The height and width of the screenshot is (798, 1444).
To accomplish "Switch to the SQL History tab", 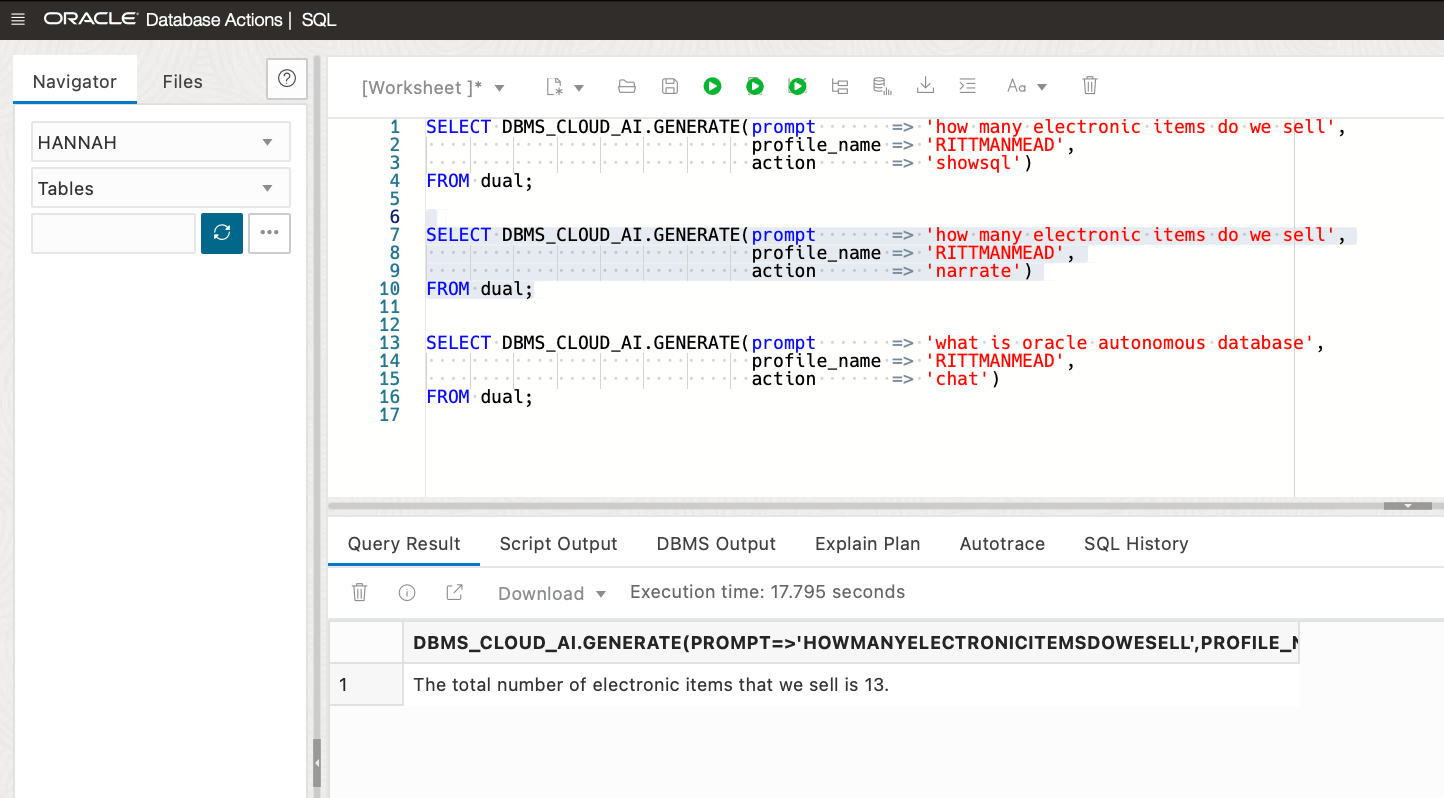I will (x=1136, y=543).
